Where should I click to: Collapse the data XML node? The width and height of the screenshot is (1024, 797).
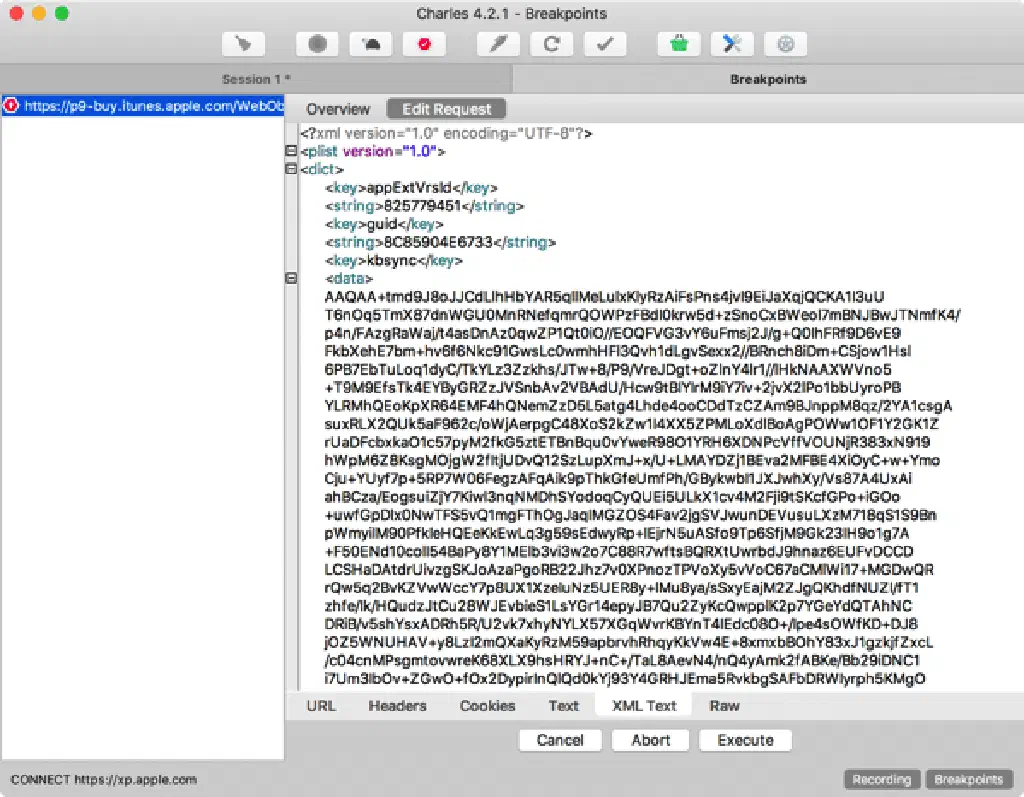tap(292, 278)
